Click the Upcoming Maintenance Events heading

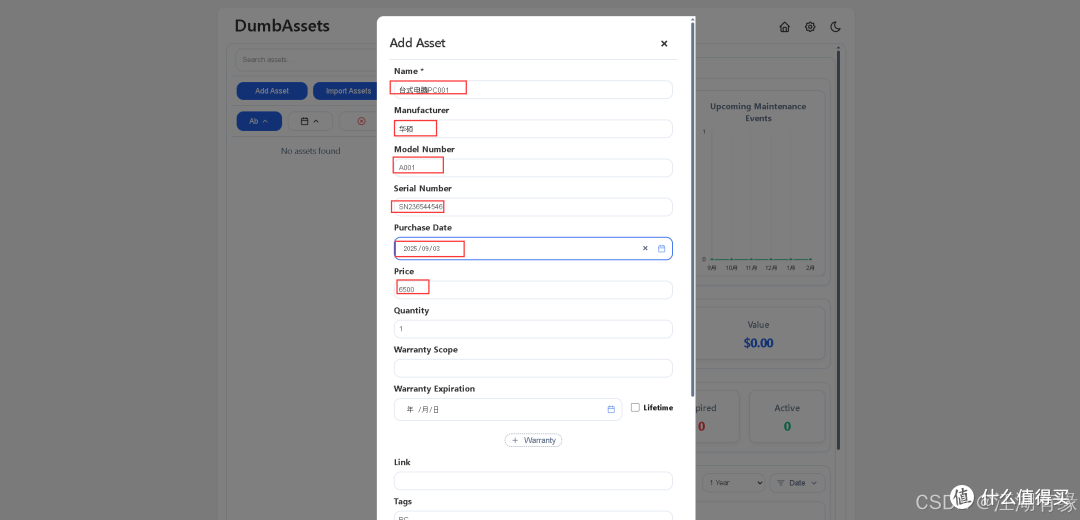pos(758,112)
